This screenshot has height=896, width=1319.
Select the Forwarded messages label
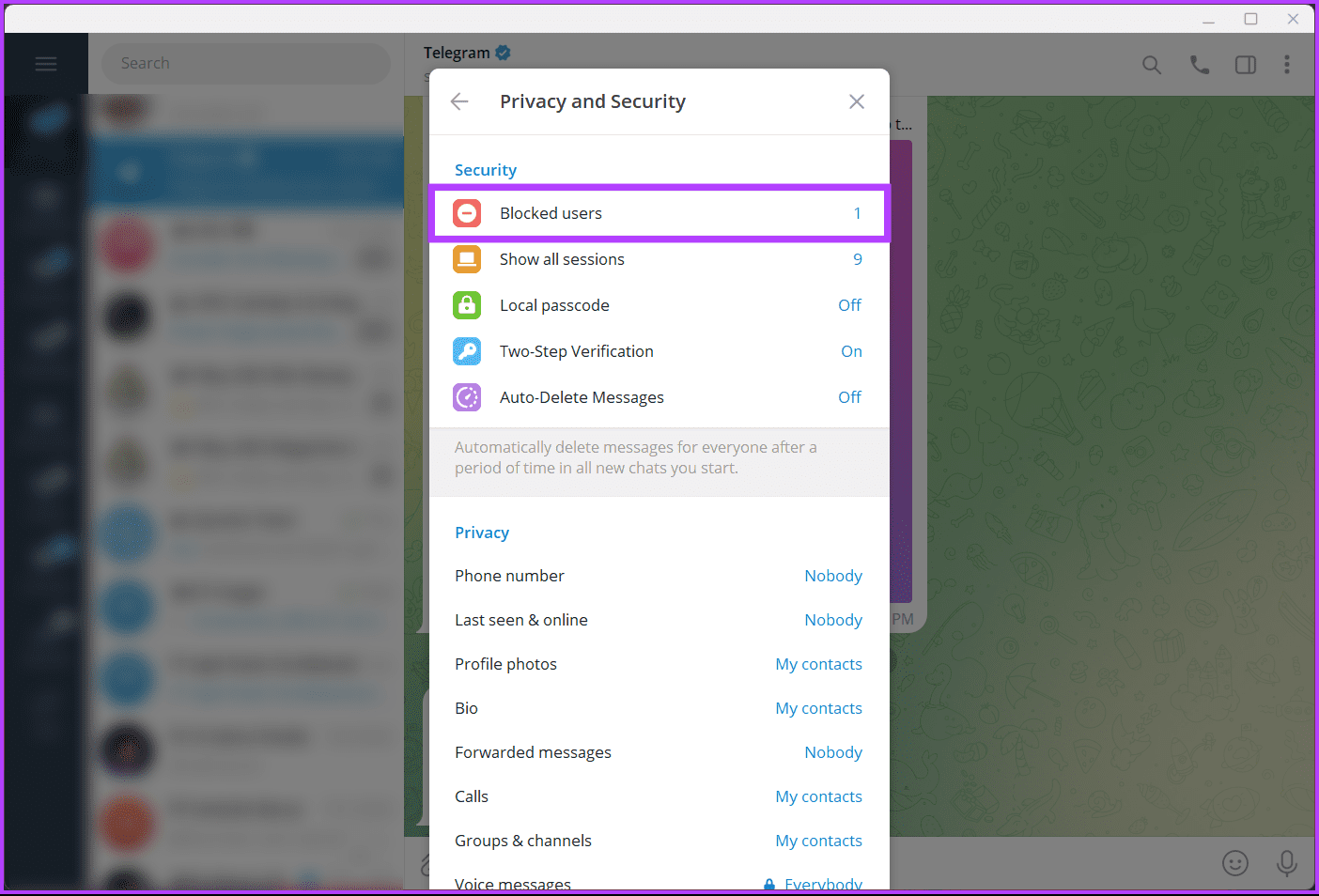[533, 752]
